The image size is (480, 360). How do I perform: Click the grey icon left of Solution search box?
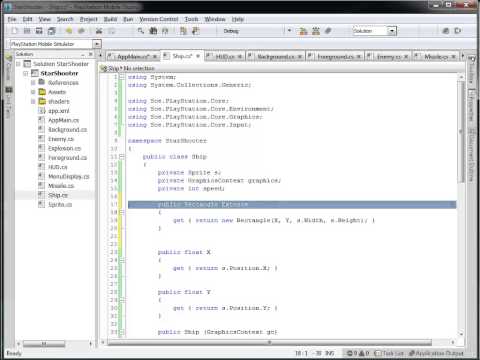tap(328, 31)
